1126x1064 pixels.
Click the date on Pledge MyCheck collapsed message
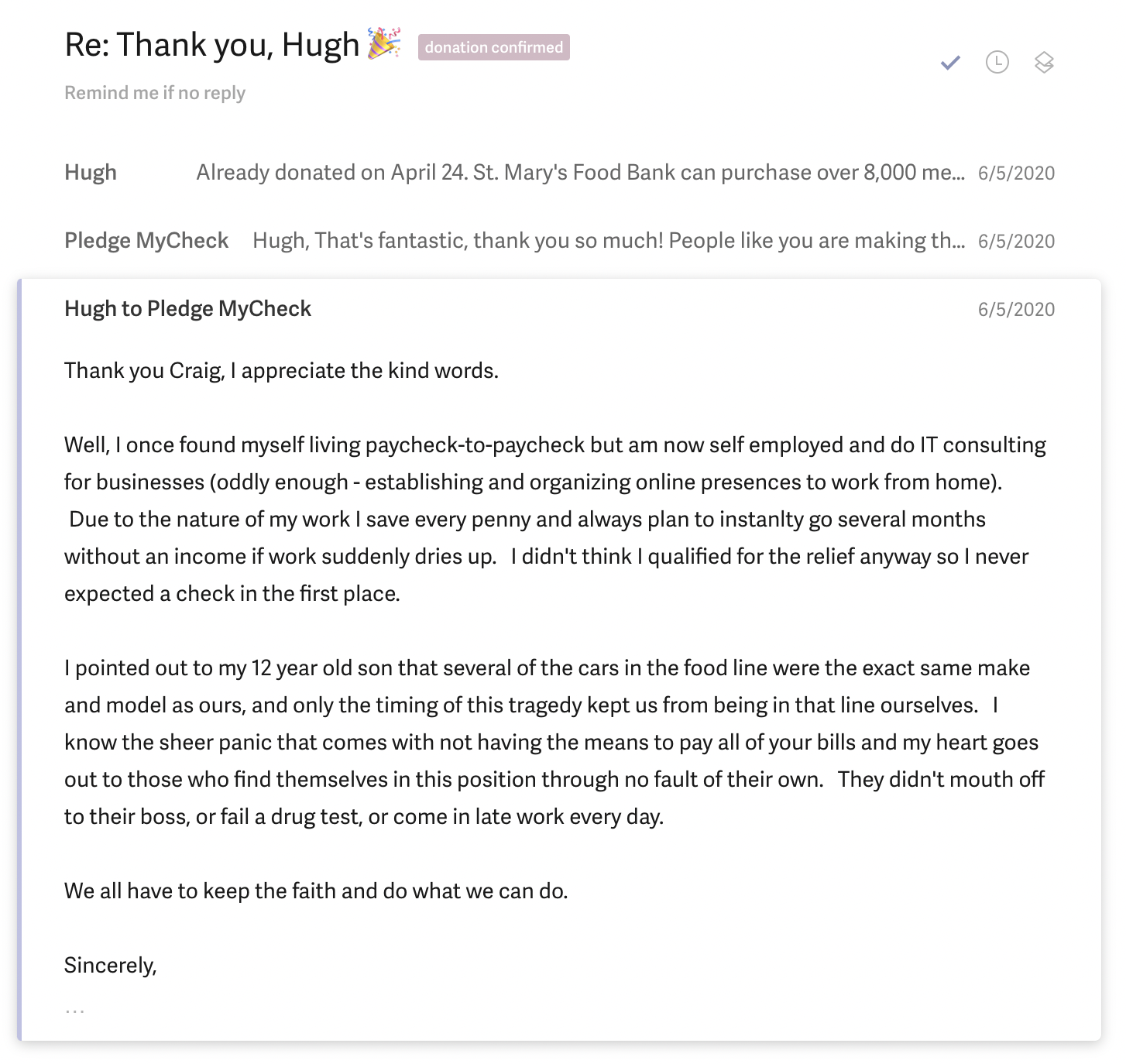pos(1016,241)
